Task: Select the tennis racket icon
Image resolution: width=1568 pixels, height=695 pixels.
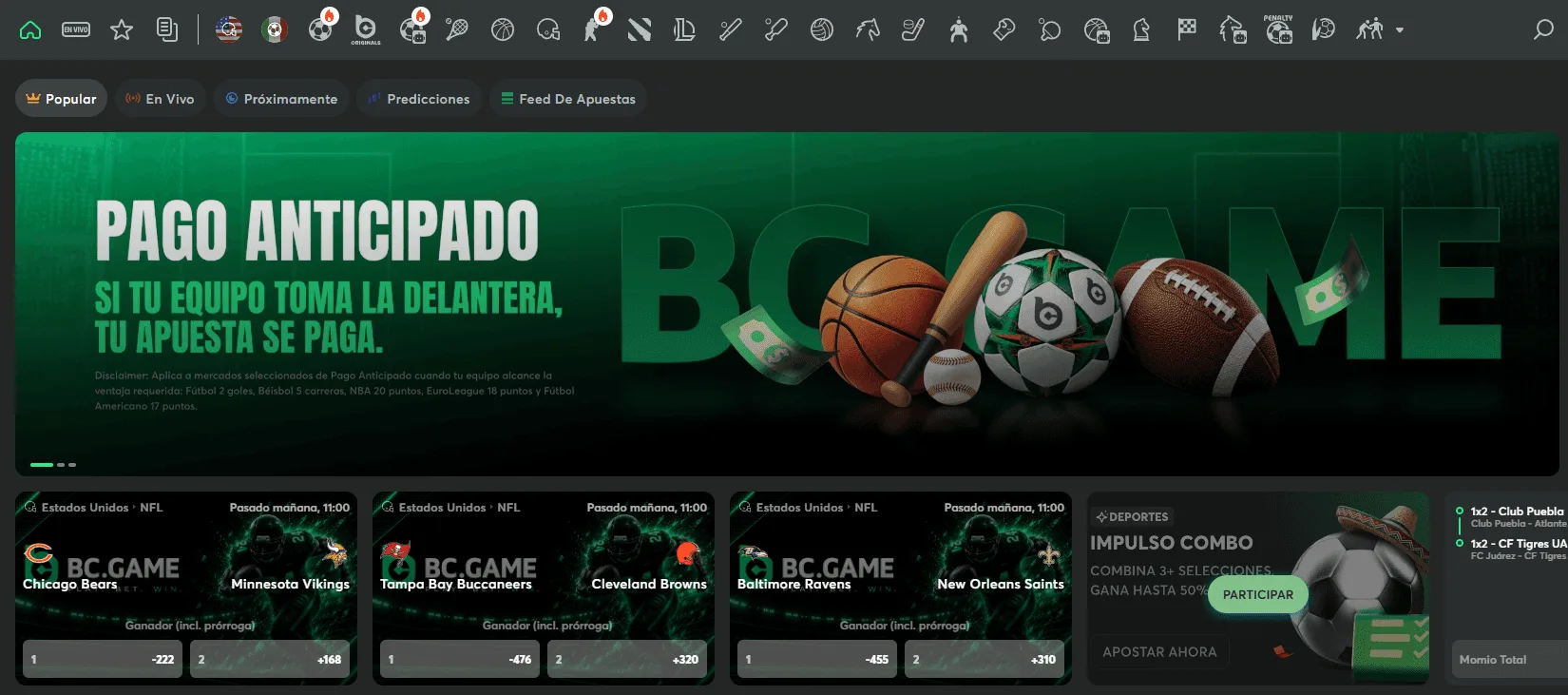Action: [457, 30]
